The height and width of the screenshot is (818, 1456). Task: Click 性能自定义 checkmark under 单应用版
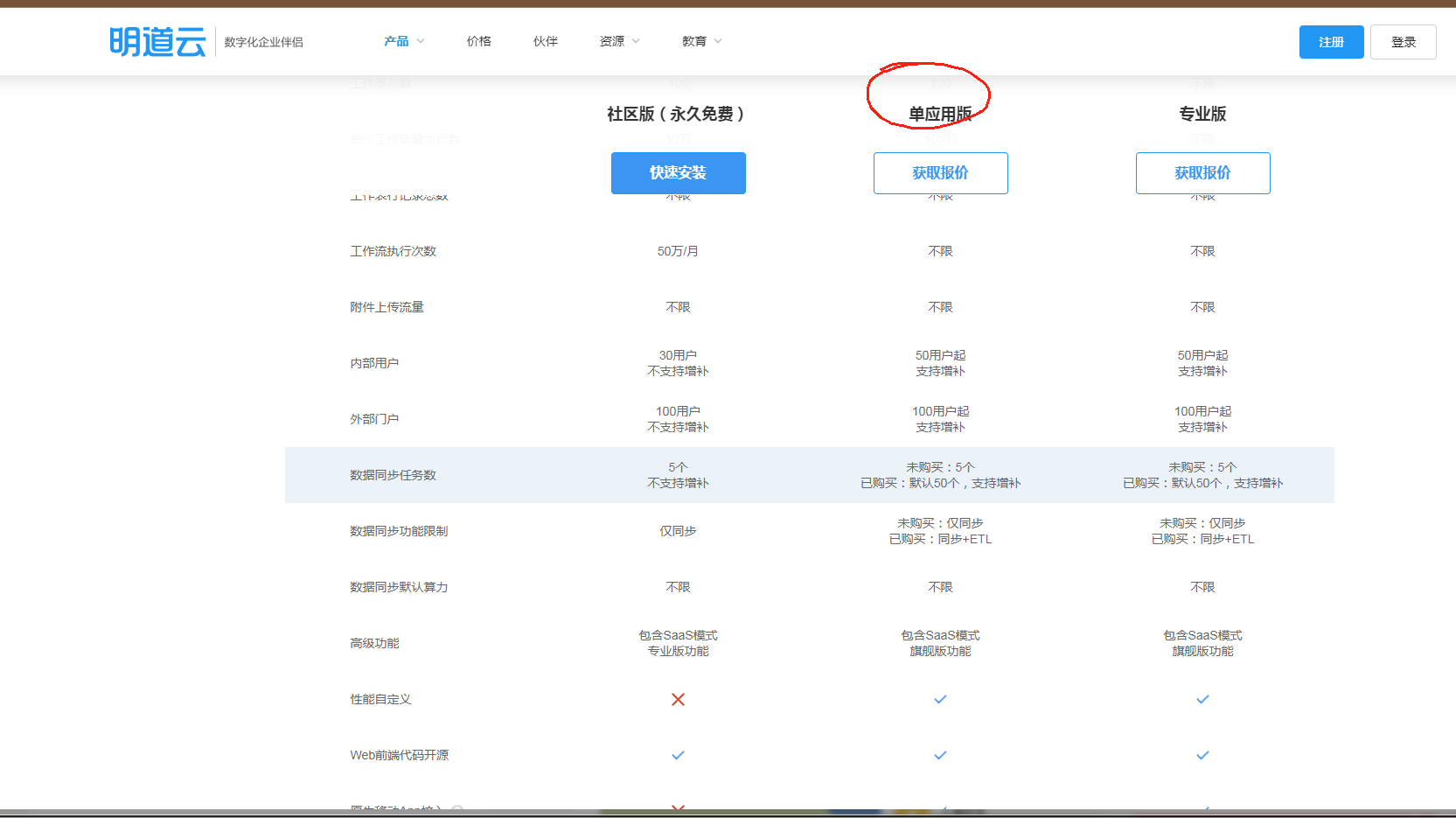[x=940, y=699]
